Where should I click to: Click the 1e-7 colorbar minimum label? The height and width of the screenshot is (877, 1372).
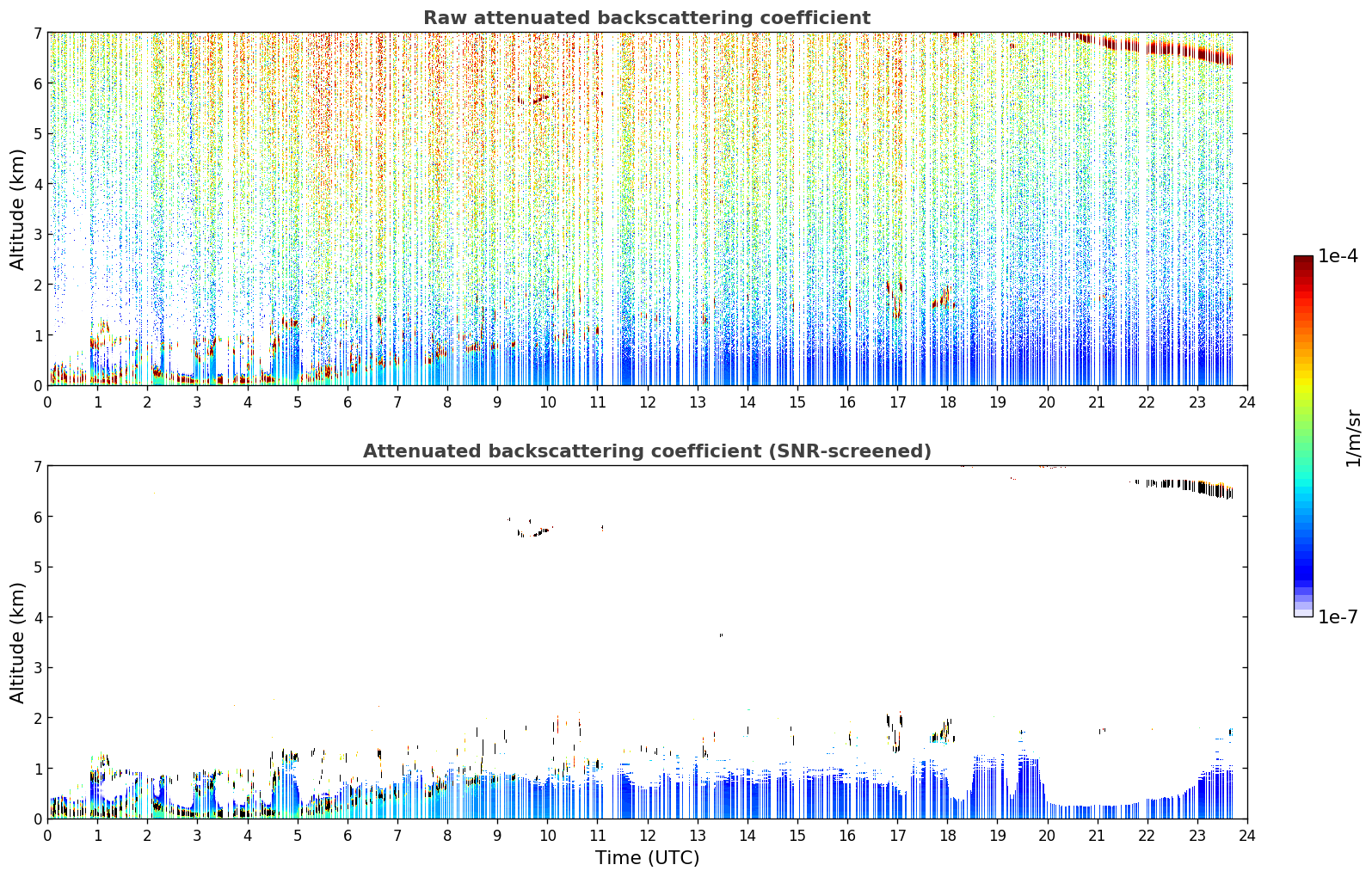[x=1338, y=617]
